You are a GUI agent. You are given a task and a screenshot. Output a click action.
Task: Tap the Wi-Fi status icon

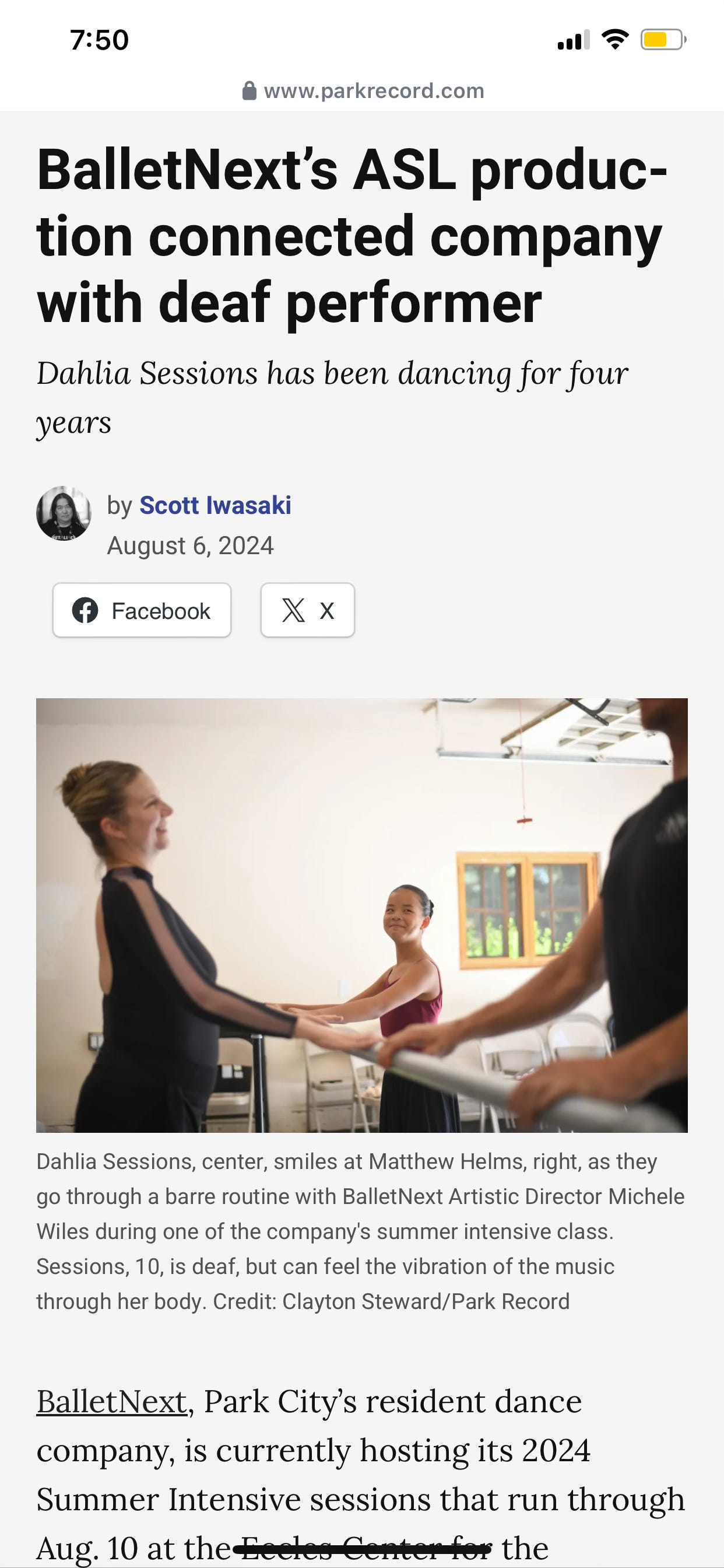[615, 40]
